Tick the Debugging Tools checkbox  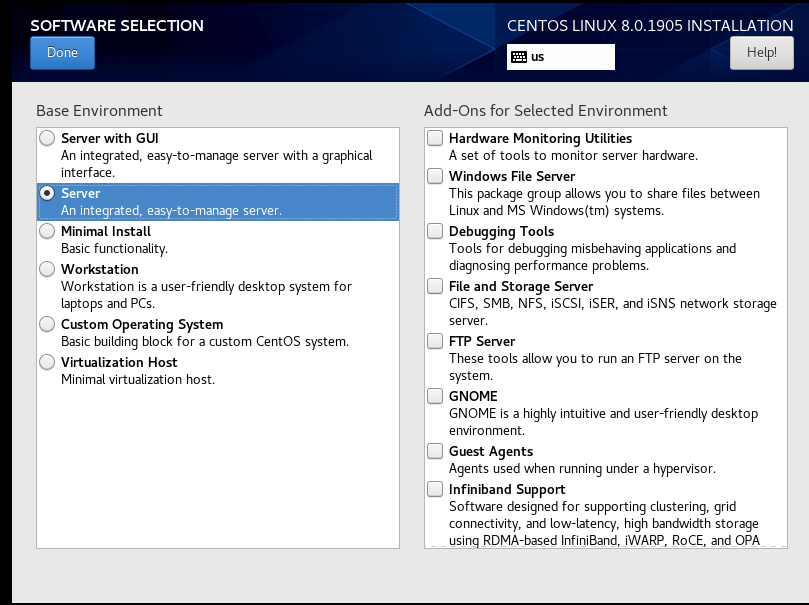[x=435, y=231]
